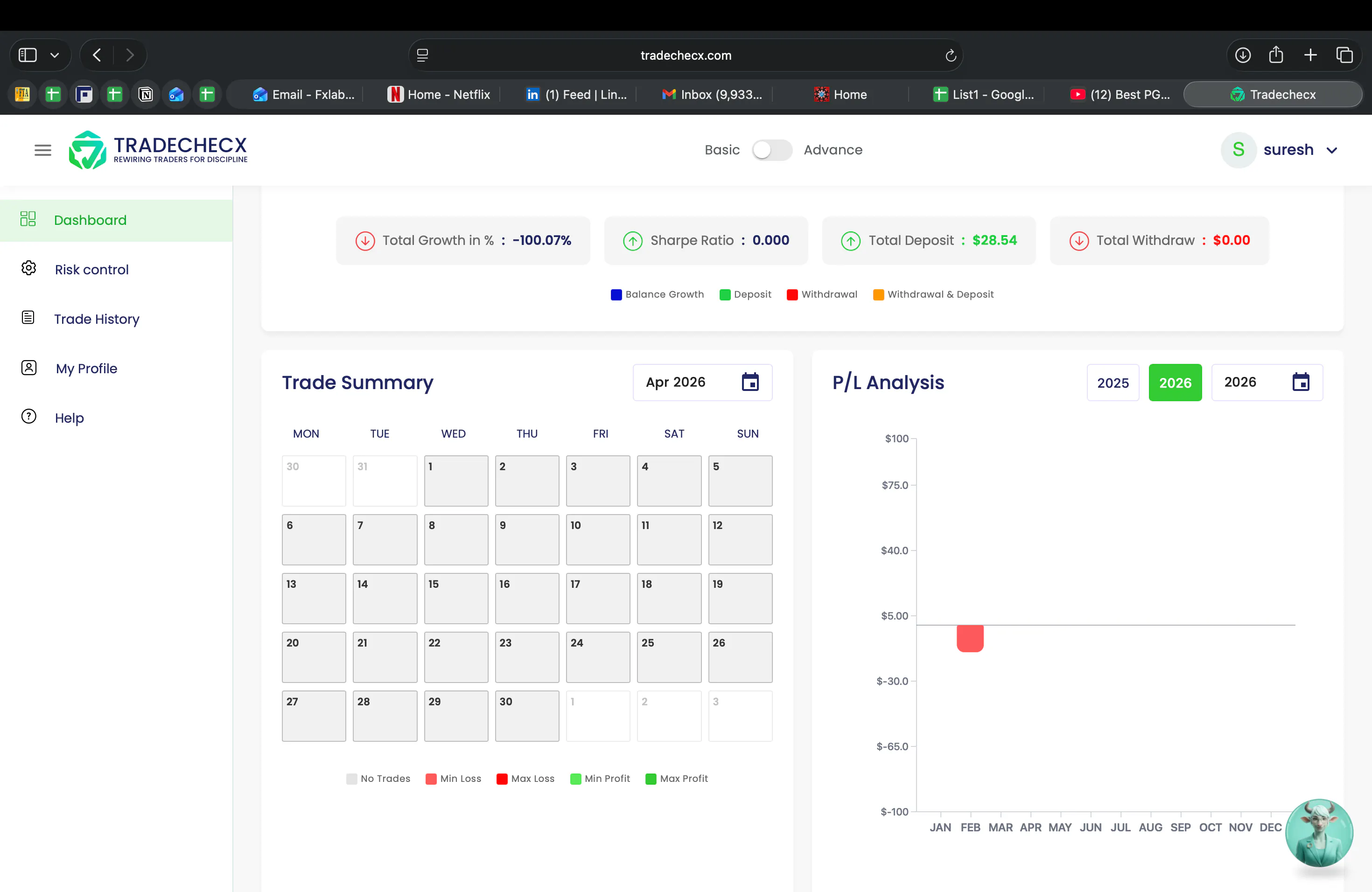This screenshot has width=1372, height=892.
Task: Click the Trade Summary calendar icon
Action: pos(749,382)
